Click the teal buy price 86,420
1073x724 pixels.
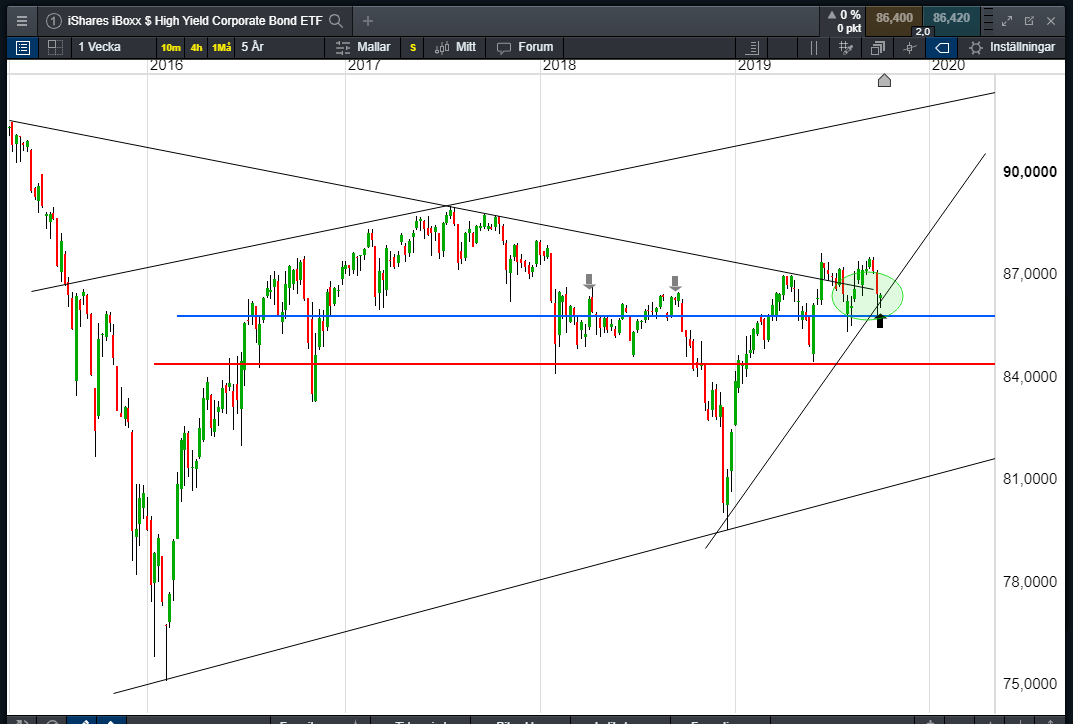tap(951, 18)
